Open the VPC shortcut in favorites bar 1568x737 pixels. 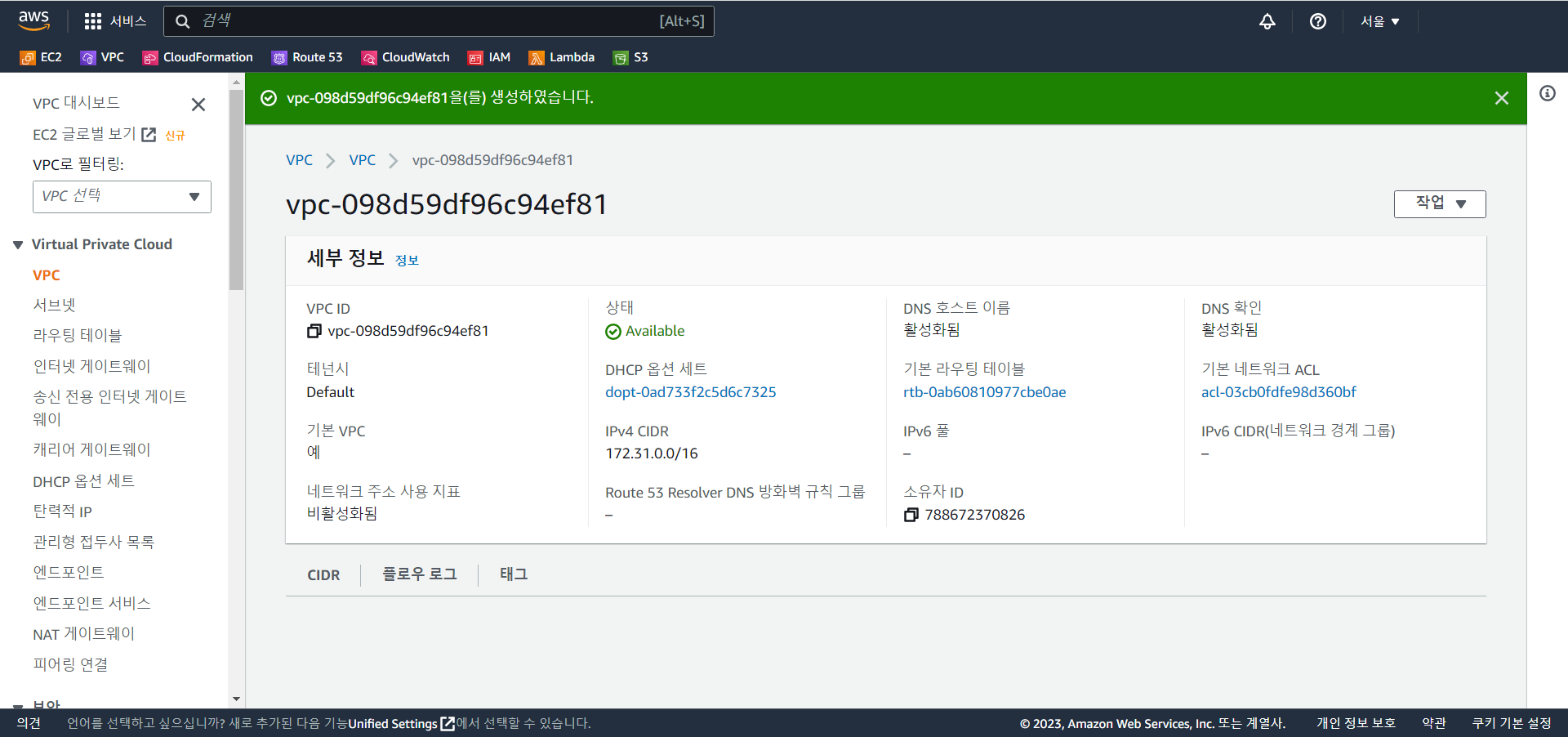tap(102, 57)
